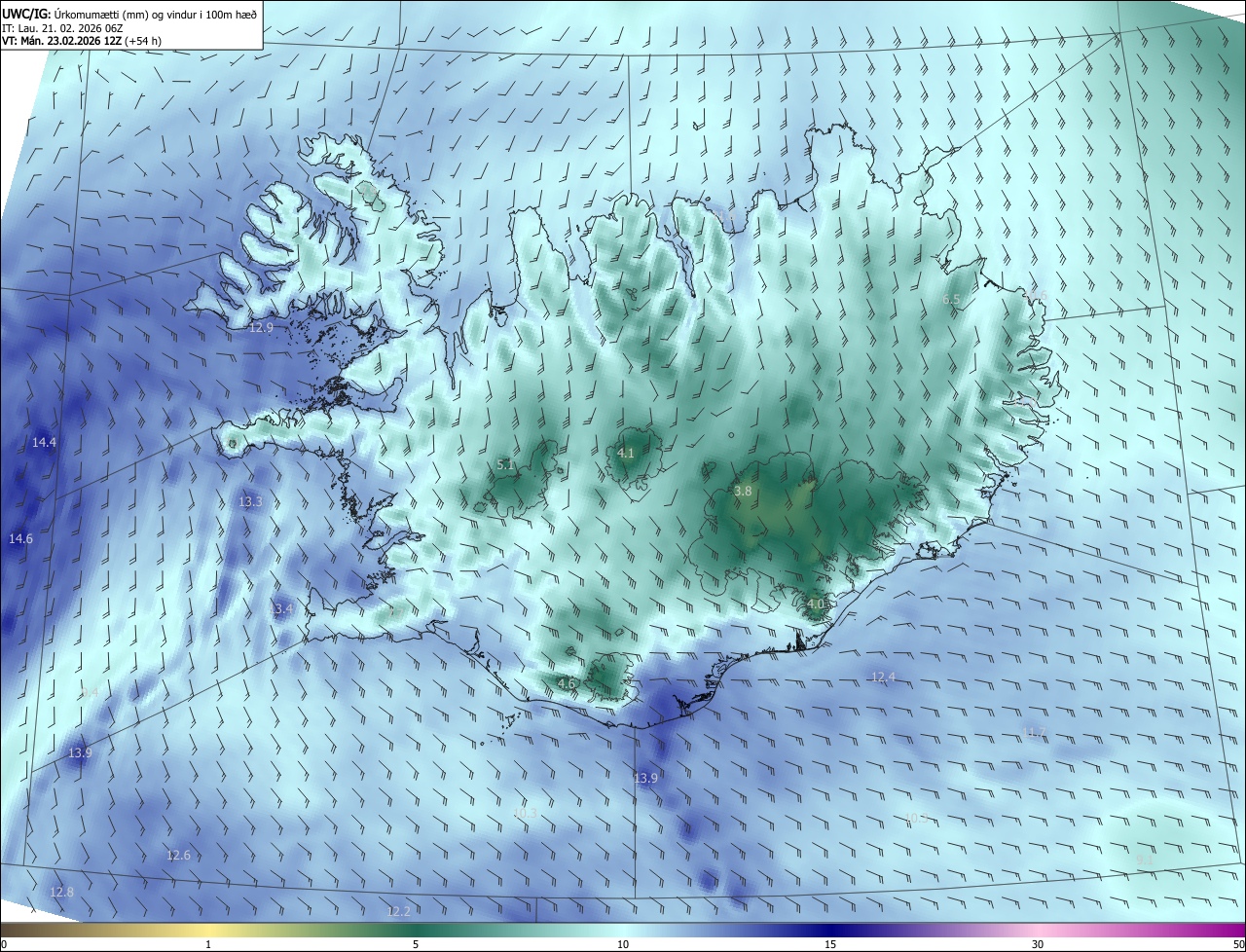Click the 6.5 value in east Iceland

pyautogui.click(x=952, y=300)
